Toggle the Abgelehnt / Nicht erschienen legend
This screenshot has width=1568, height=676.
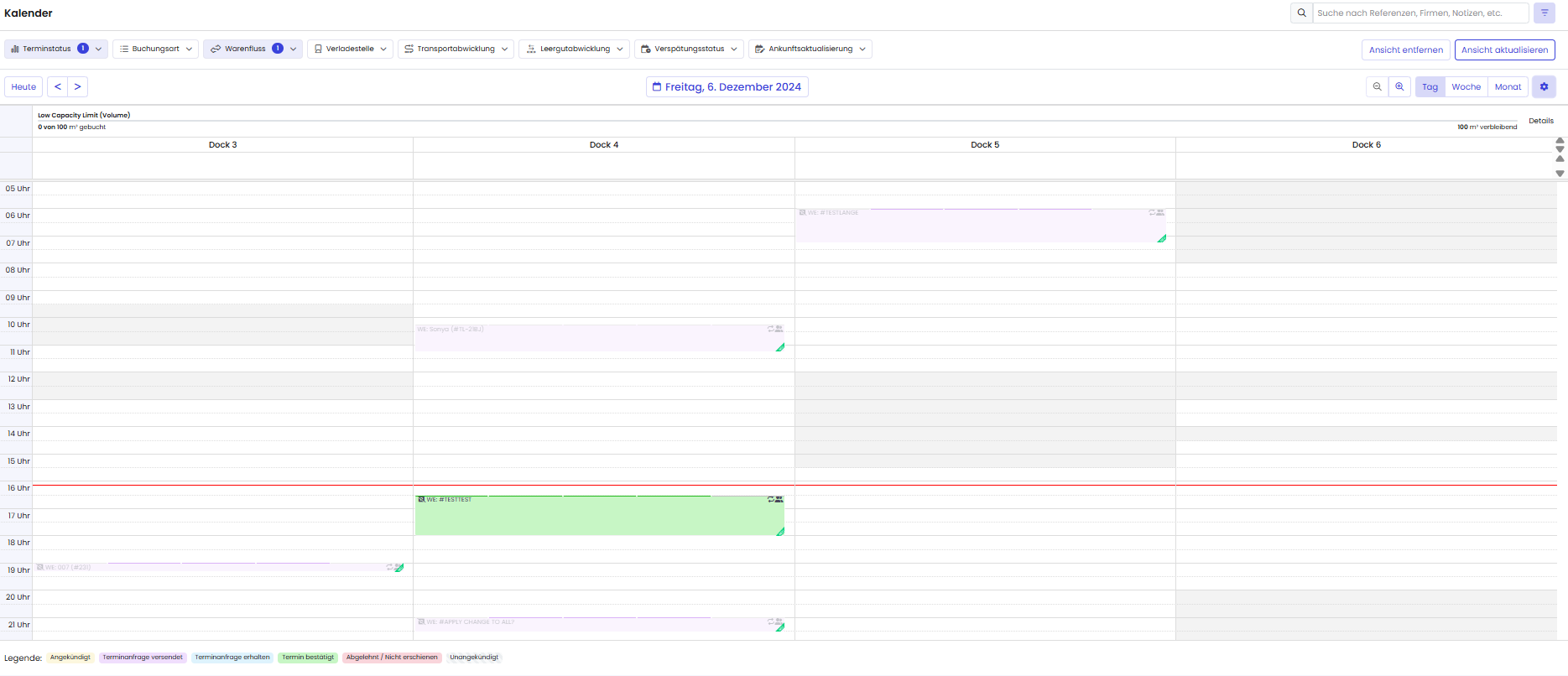coord(392,658)
